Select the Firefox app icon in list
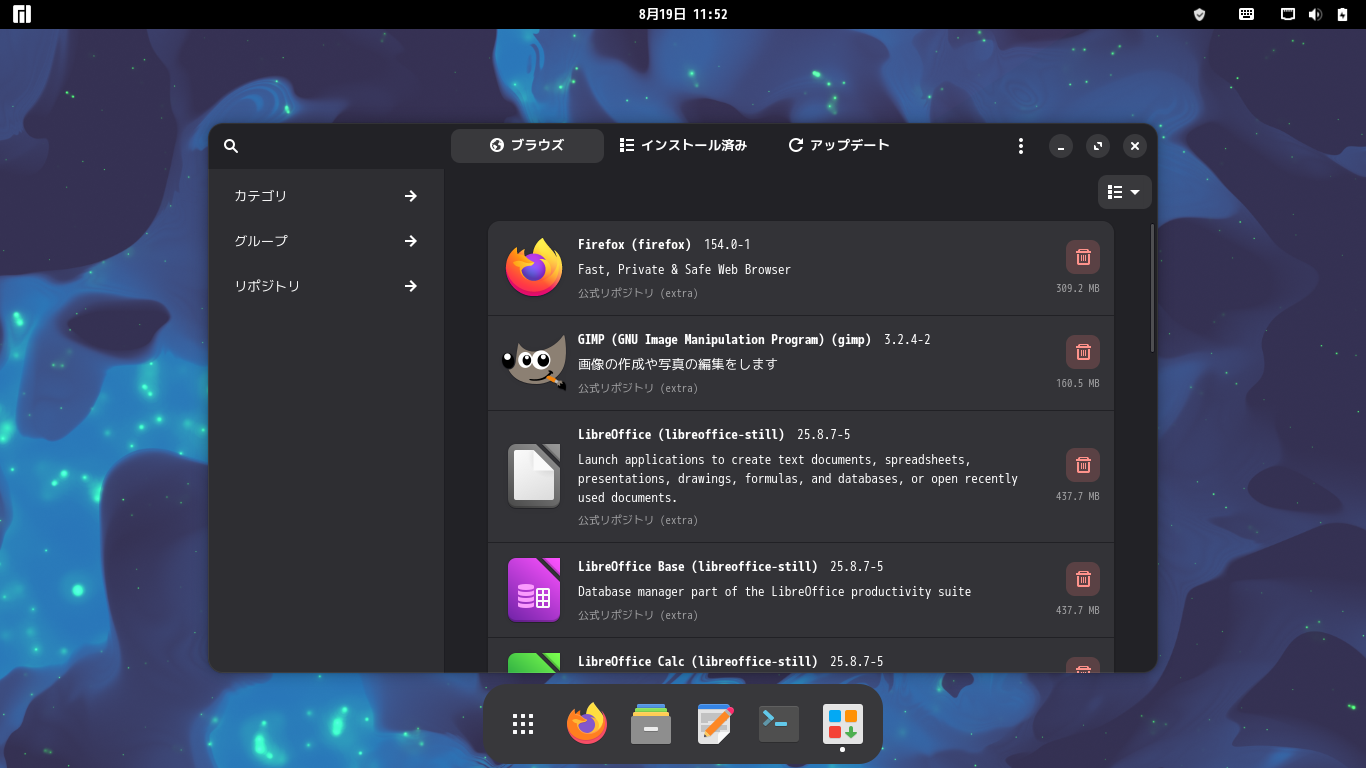The image size is (1366, 768). (534, 267)
